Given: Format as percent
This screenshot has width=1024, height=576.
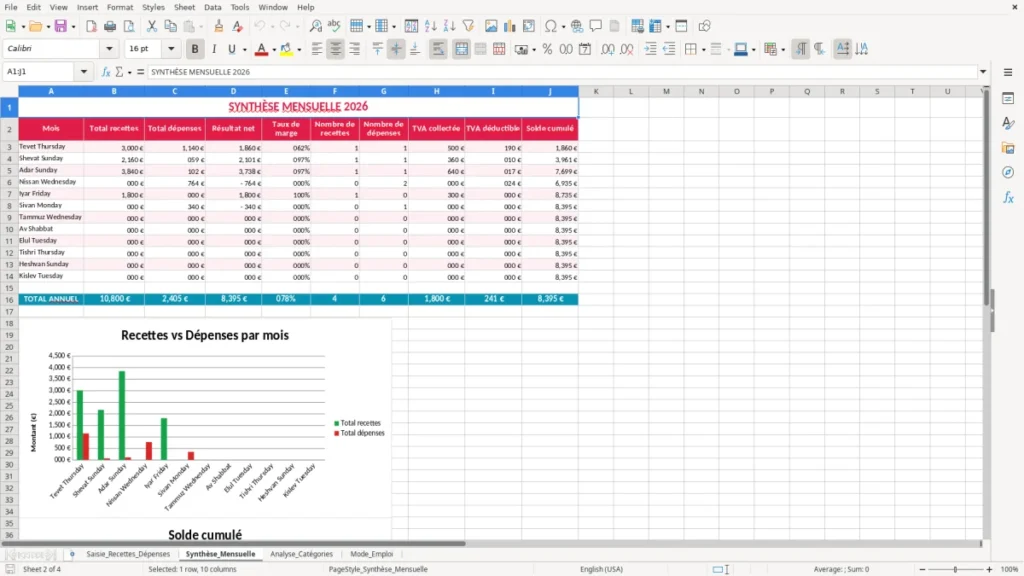Looking at the screenshot, I should click(547, 49).
